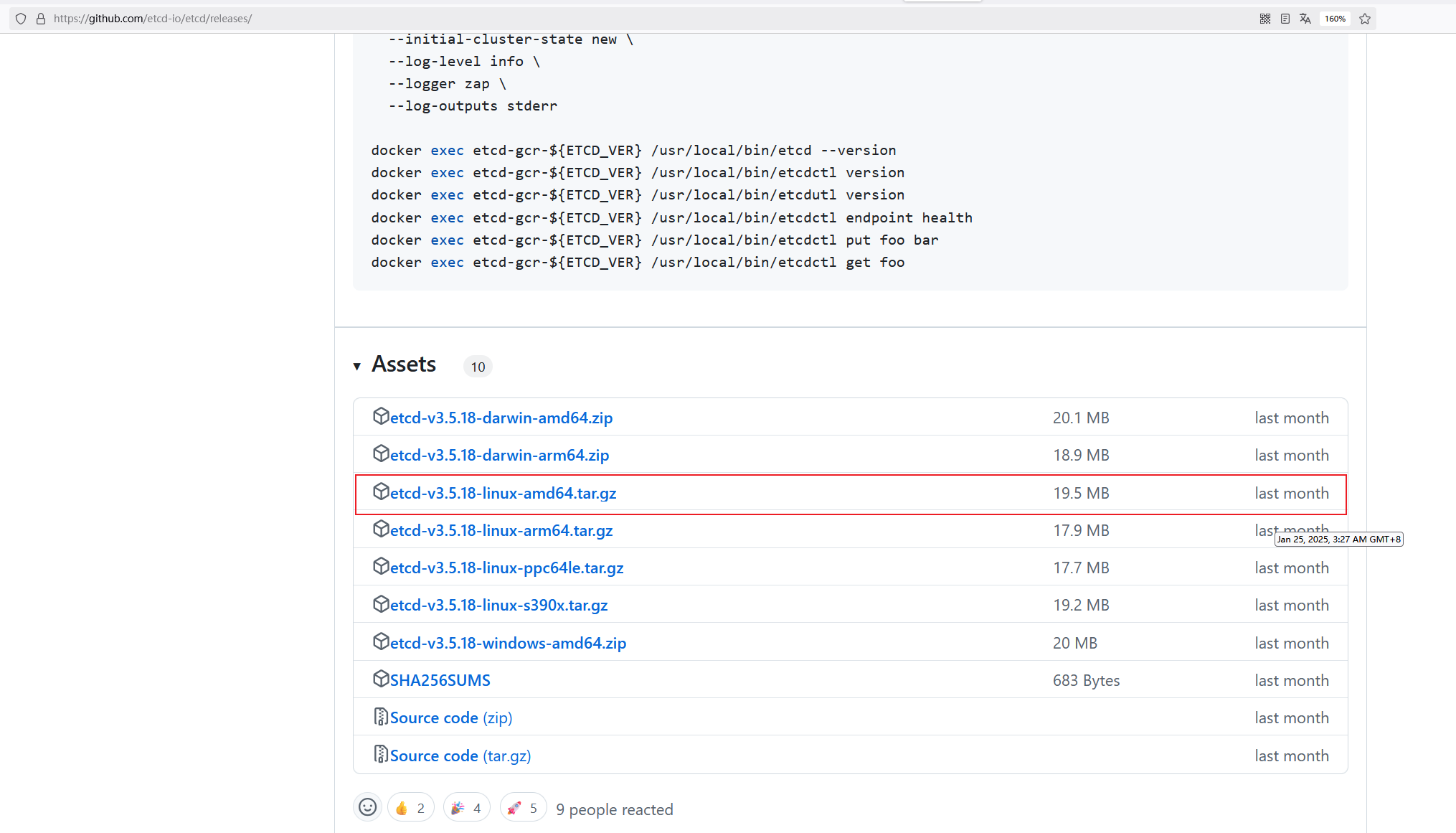This screenshot has width=1456, height=833.
Task: Download Source code (tar.gz)
Action: tap(460, 756)
